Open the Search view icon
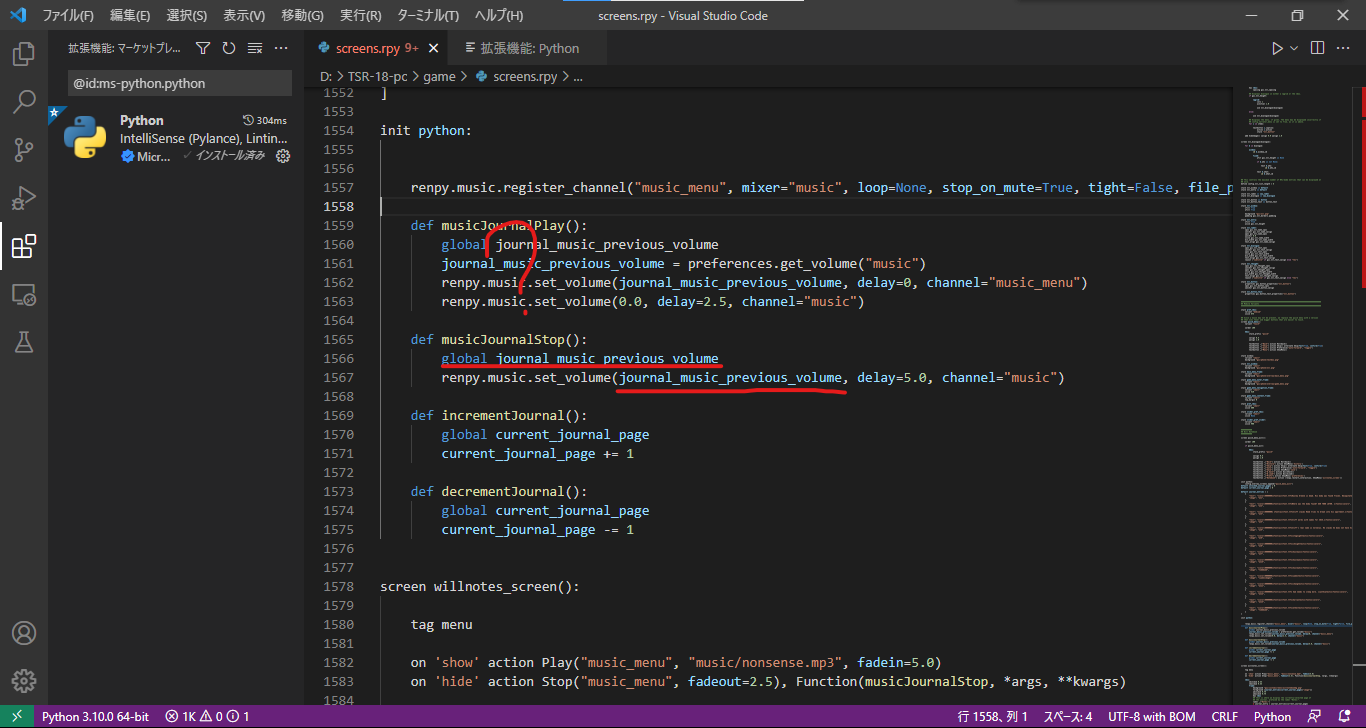 point(24,102)
